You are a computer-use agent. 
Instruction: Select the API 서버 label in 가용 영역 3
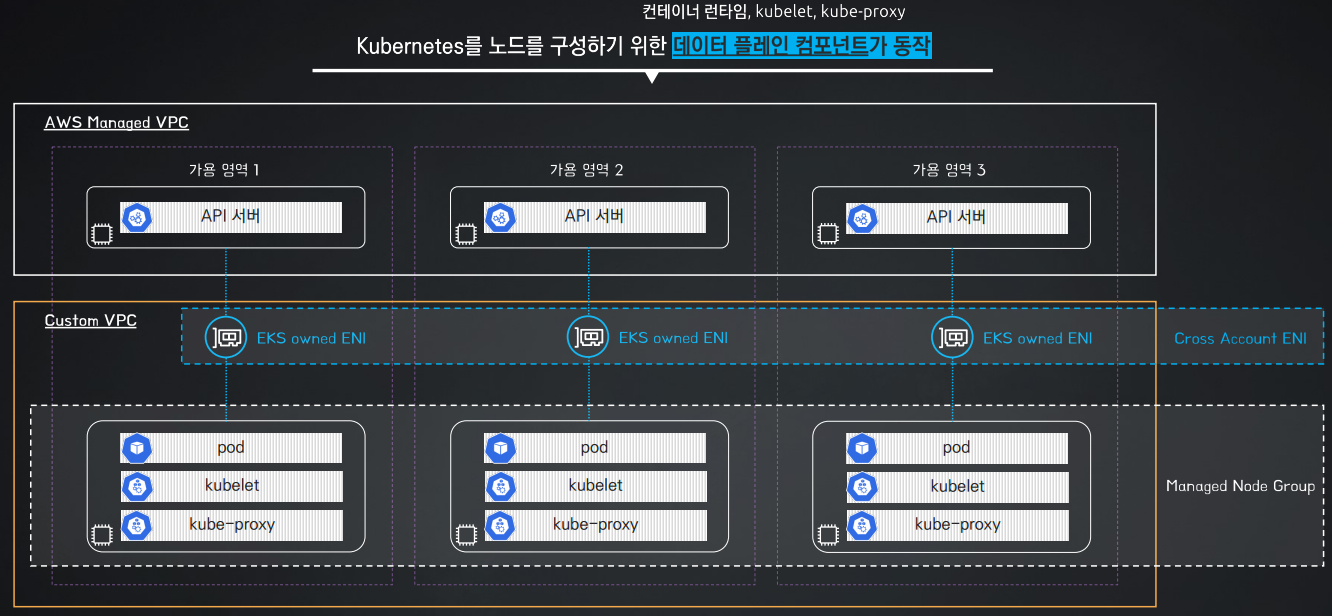pyautogui.click(x=957, y=216)
